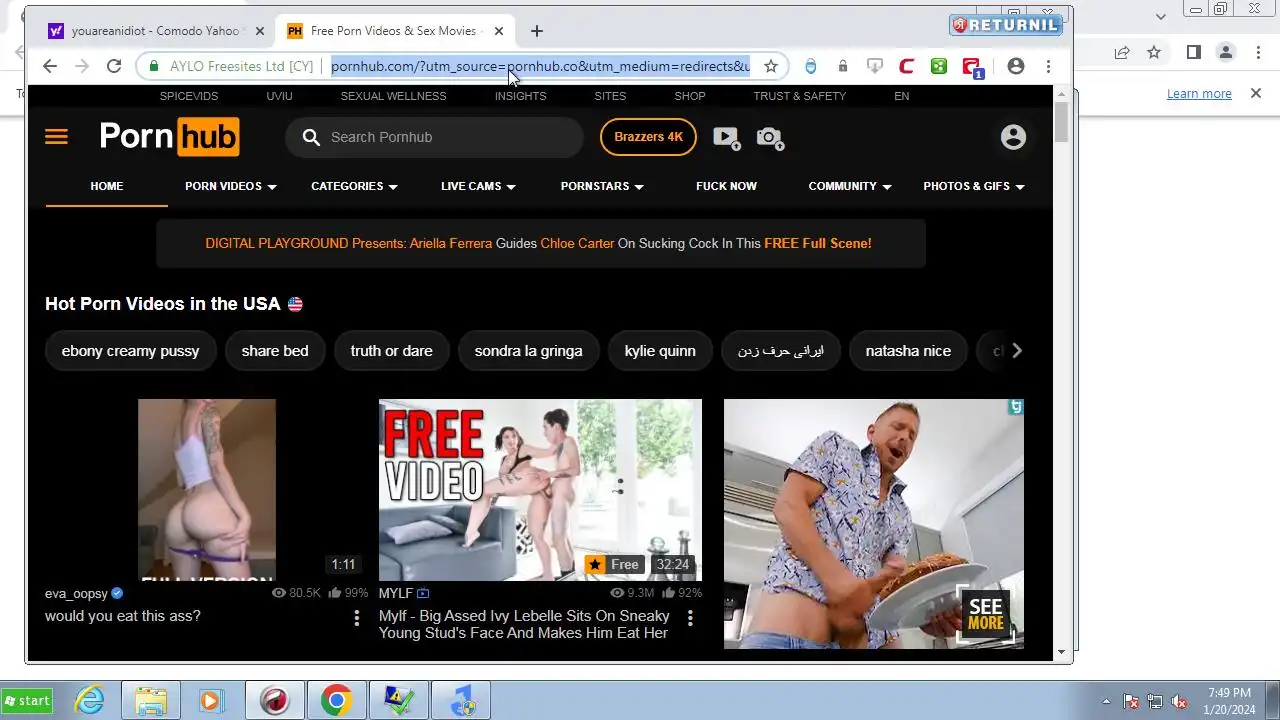Select the 'kylie quinn' tag chip

pyautogui.click(x=660, y=351)
